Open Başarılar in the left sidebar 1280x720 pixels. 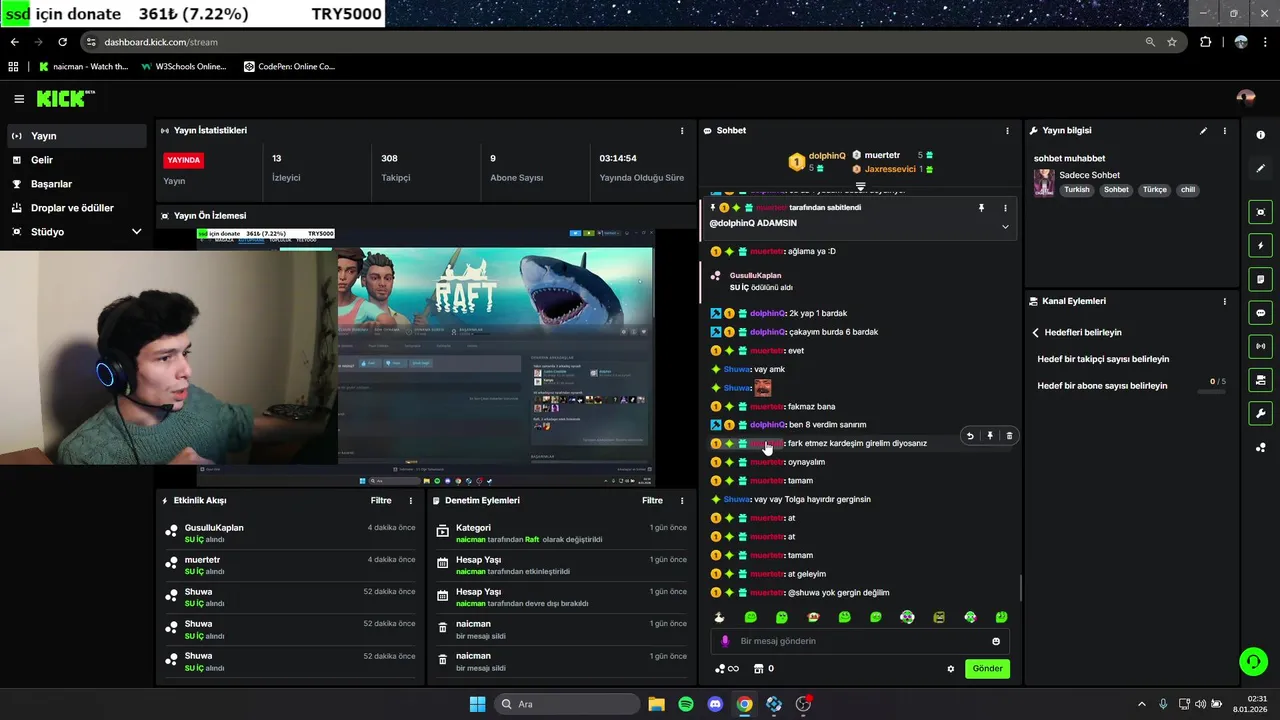[77, 184]
